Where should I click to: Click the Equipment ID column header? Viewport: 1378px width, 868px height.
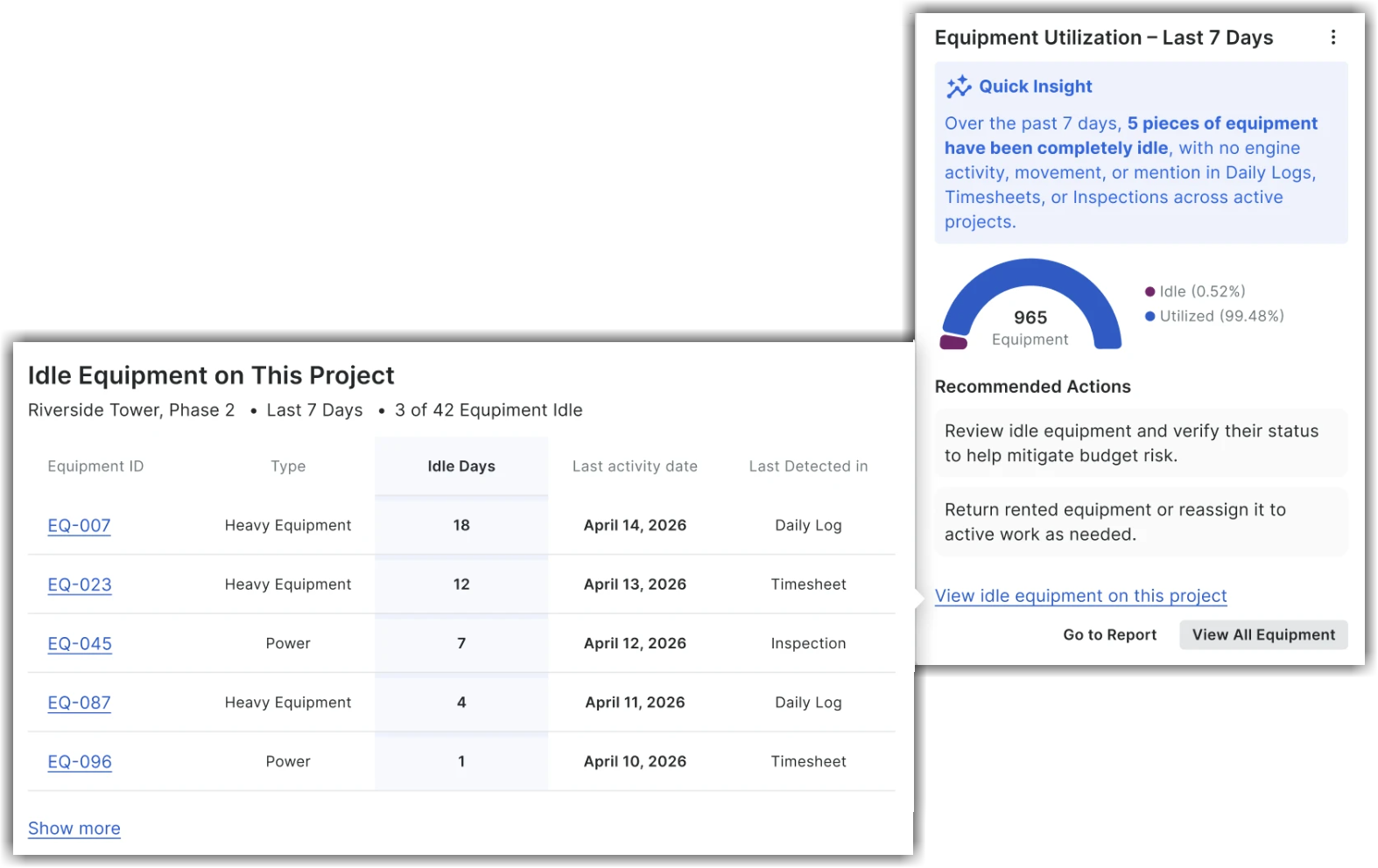(95, 466)
